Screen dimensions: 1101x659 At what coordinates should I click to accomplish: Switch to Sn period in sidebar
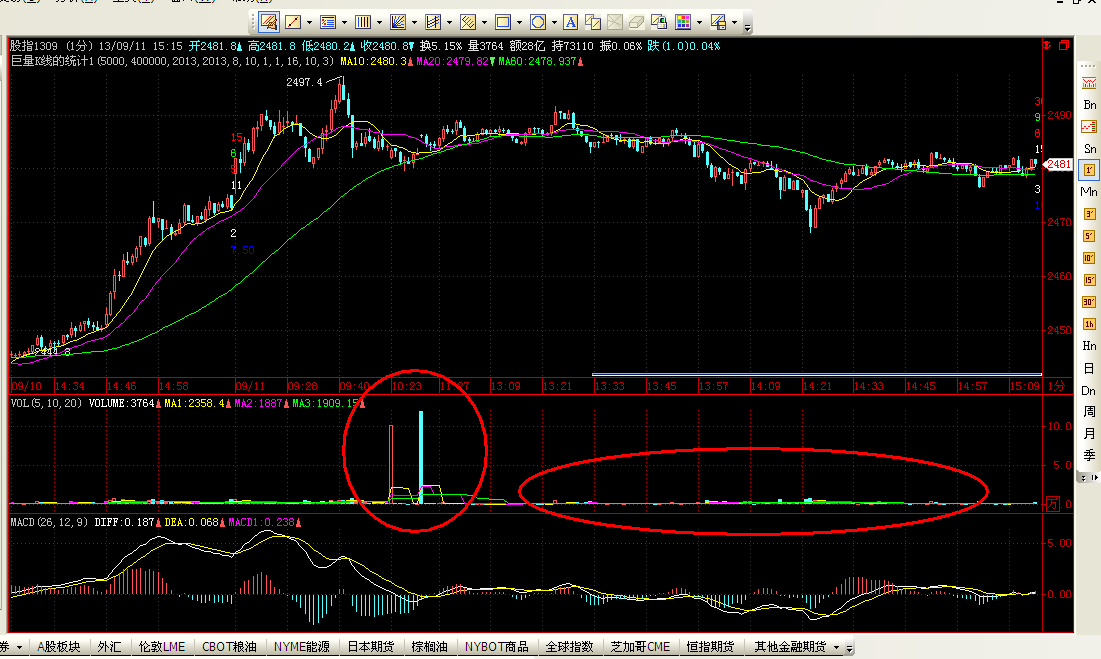point(1089,149)
